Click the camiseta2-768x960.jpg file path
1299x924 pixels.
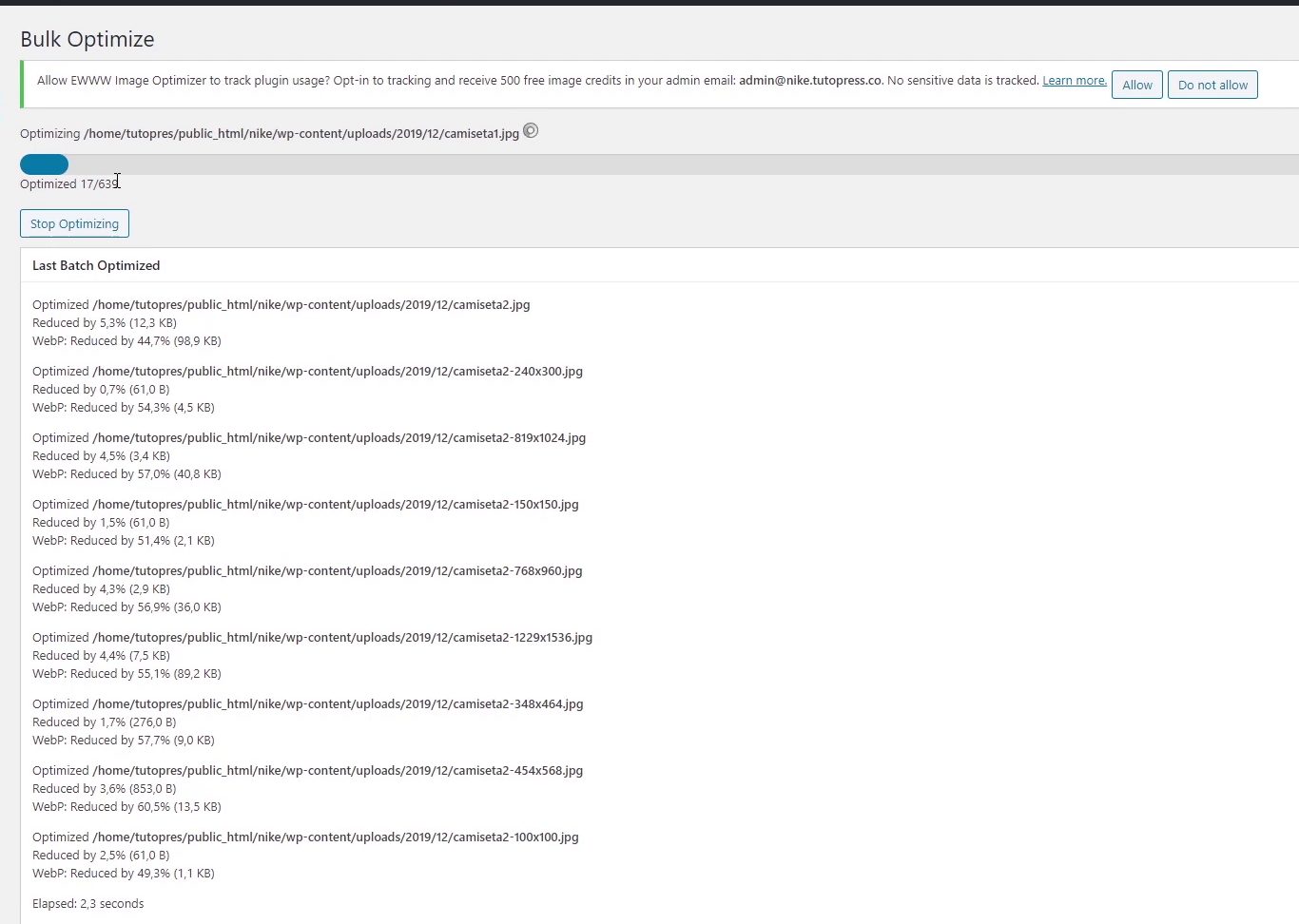pyautogui.click(x=338, y=571)
